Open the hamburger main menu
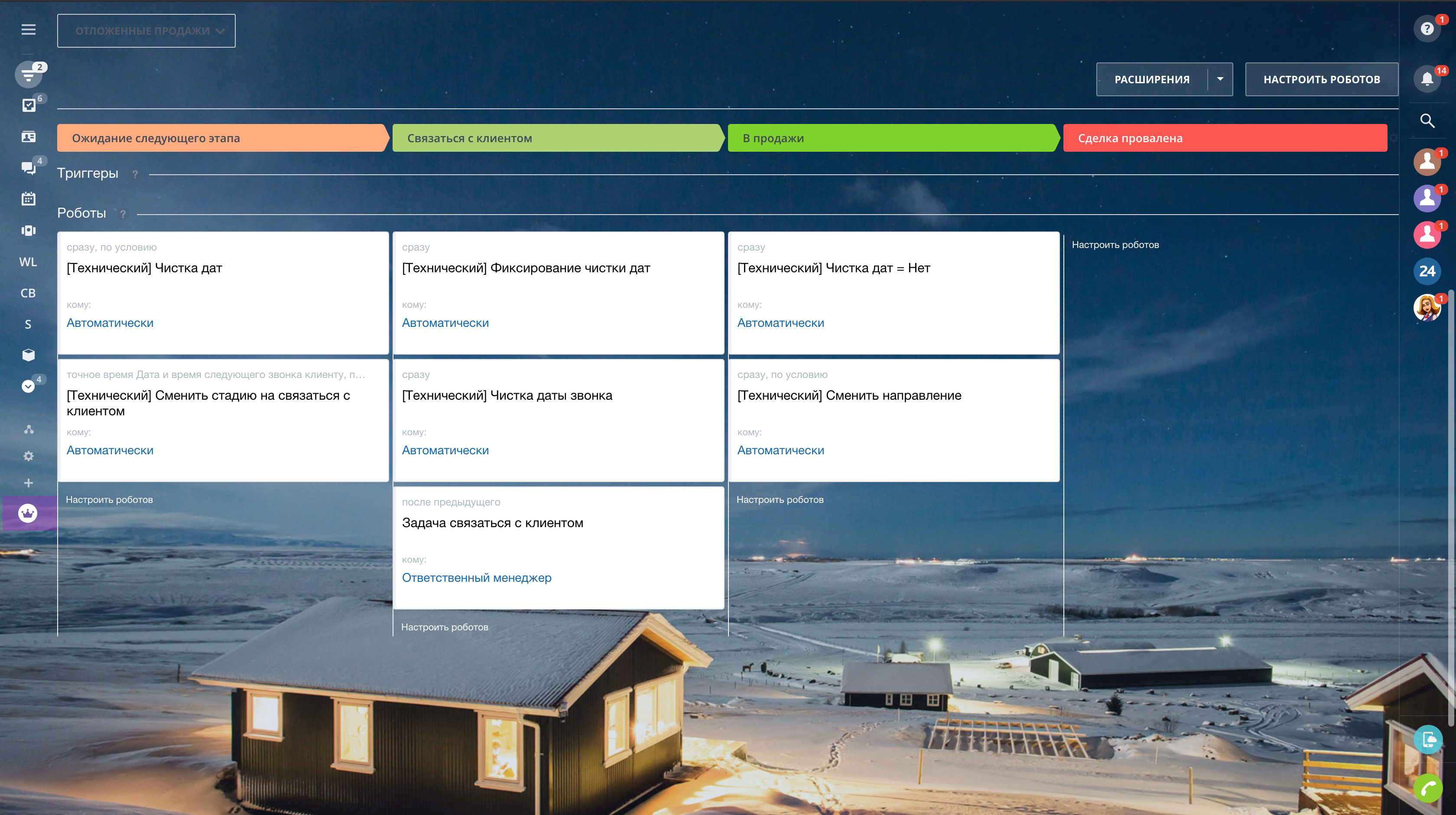Viewport: 1456px width, 815px height. [28, 29]
